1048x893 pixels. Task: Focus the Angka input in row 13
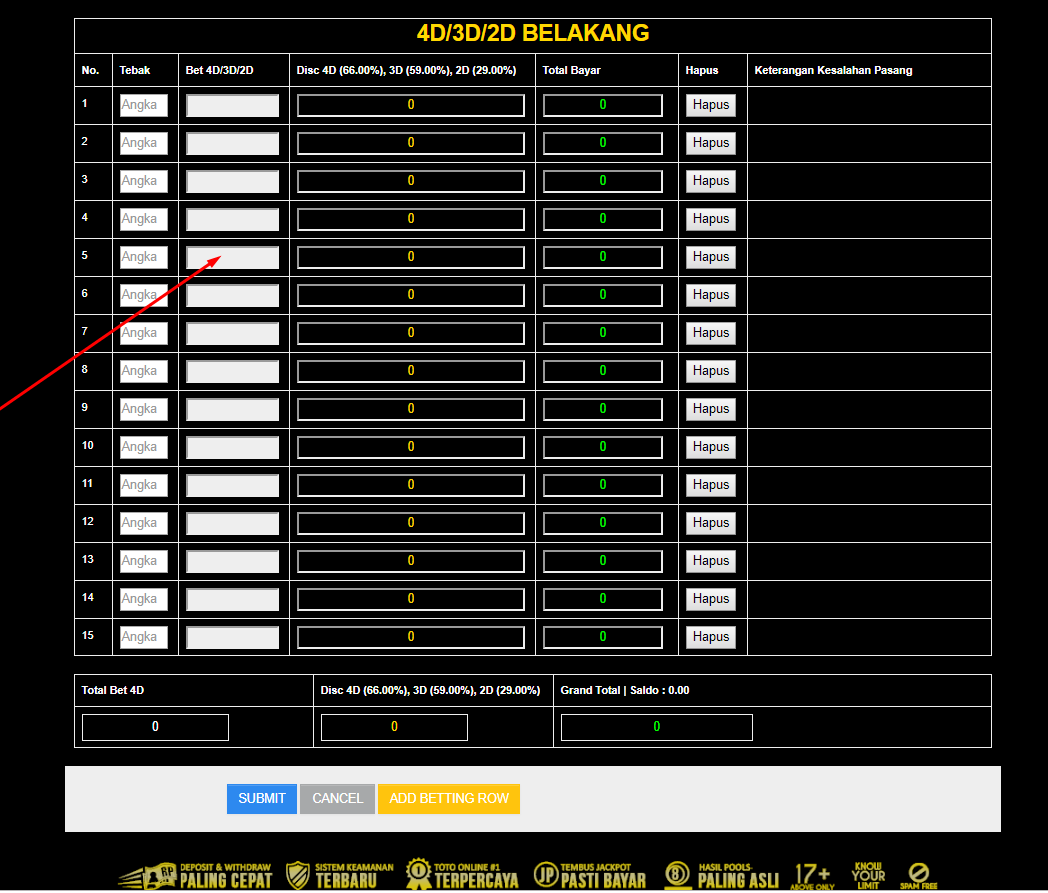144,561
